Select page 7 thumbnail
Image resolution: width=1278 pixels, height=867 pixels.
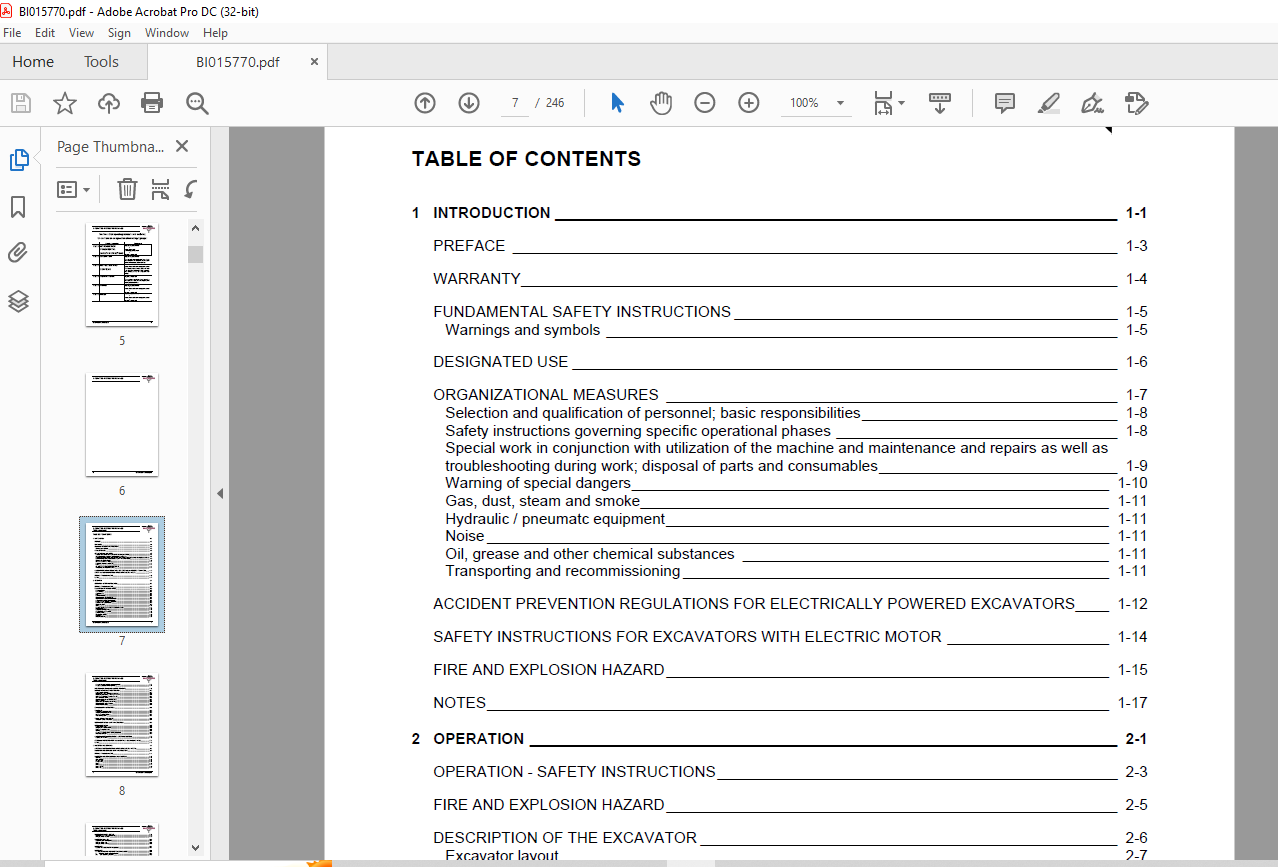pyautogui.click(x=122, y=574)
